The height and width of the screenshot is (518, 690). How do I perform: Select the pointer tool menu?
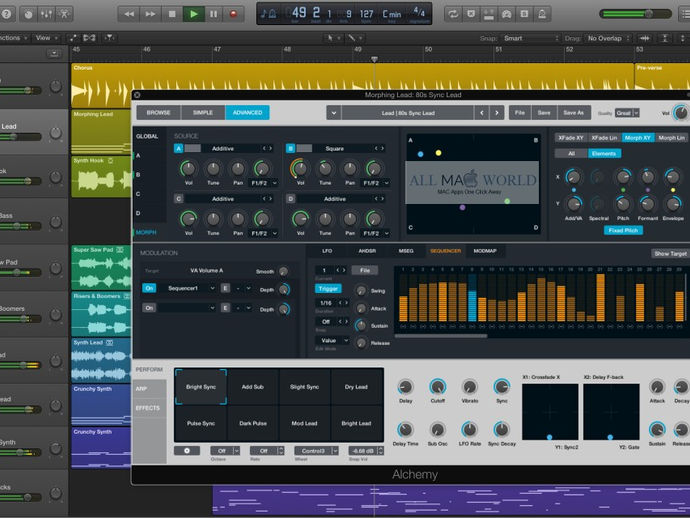(x=333, y=38)
